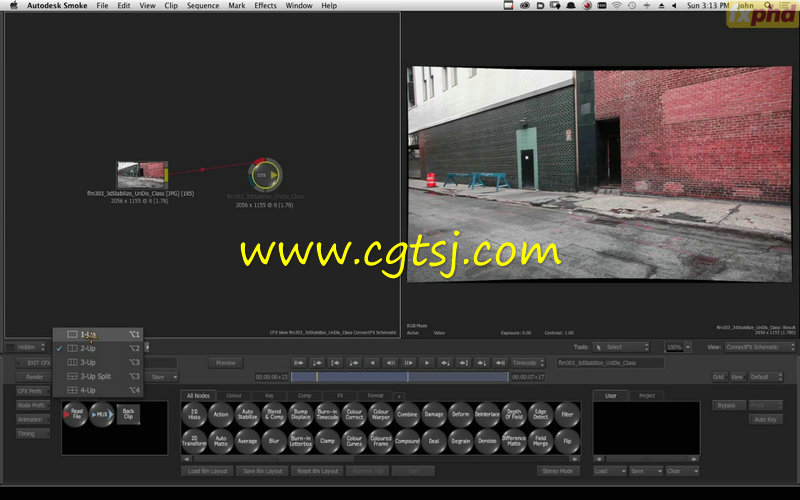This screenshot has width=800, height=500.
Task: Pick the Damage node
Action: [434, 414]
